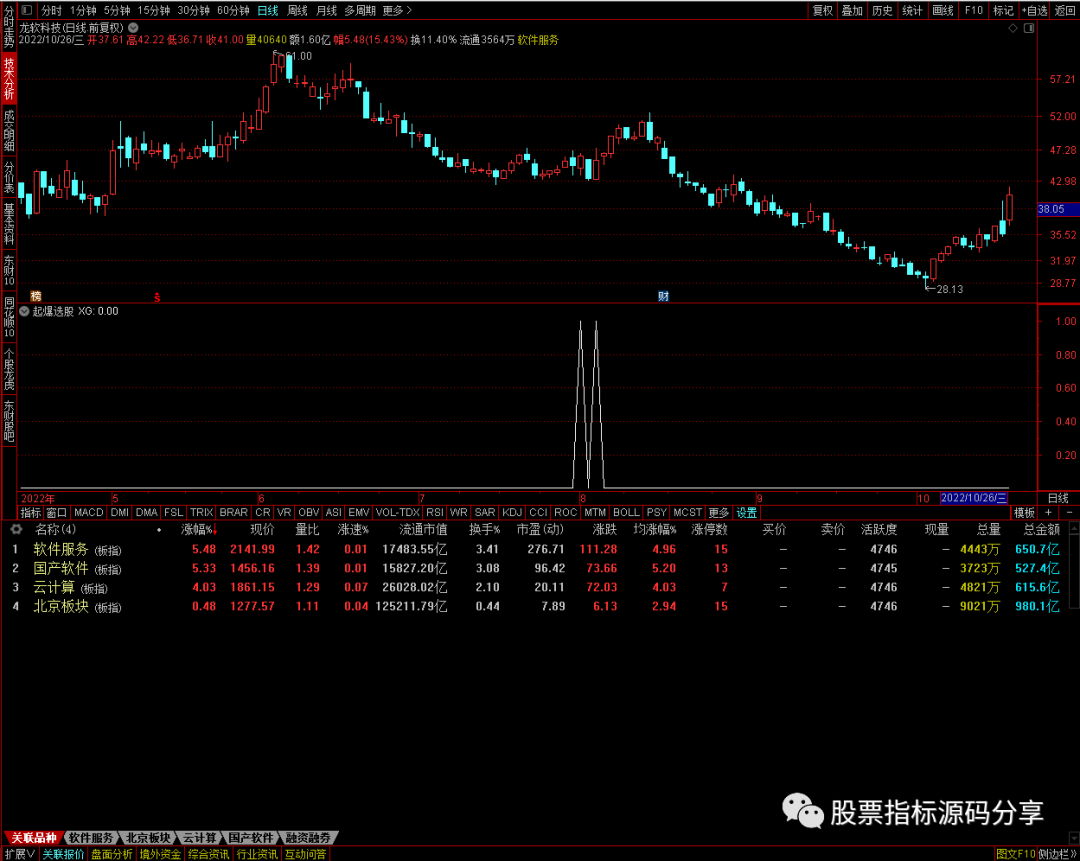Screen dimensions: 1080x861
Task: Open the 同花顺10 sidebar panel
Action: point(9,317)
